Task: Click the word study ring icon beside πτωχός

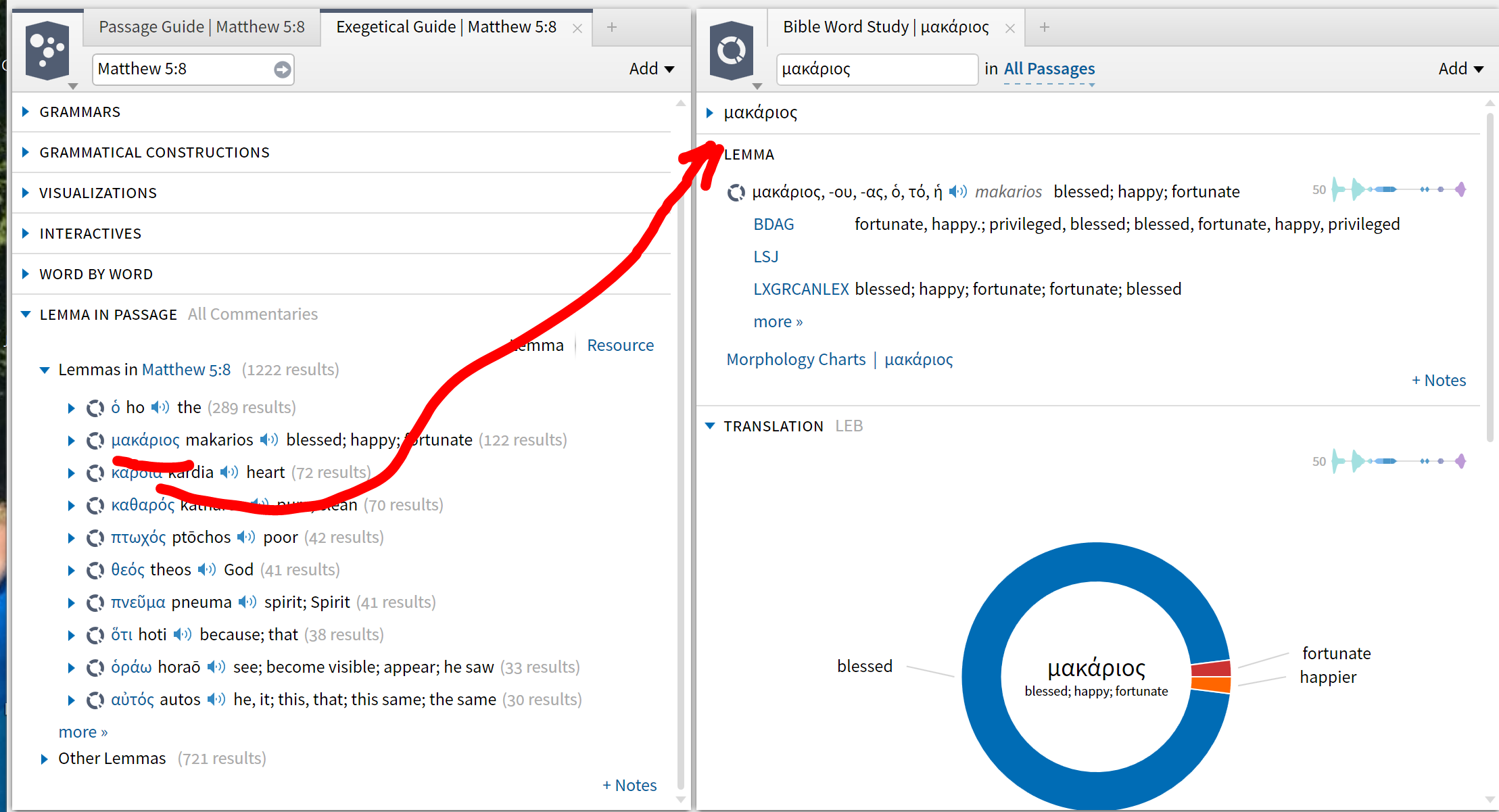Action: (x=95, y=538)
